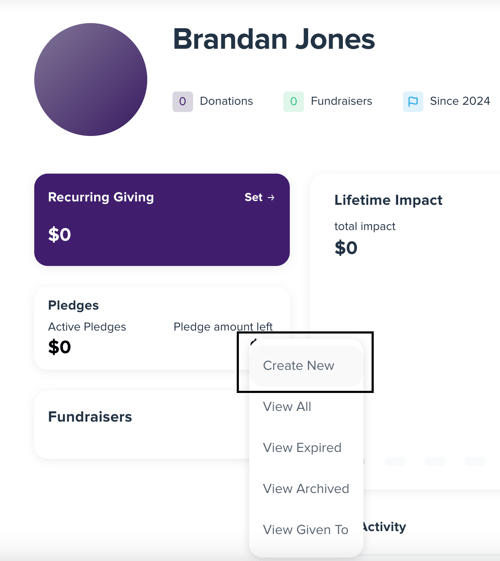Click the Recurring Giving purple card
The width and height of the screenshot is (500, 561).
(162, 220)
